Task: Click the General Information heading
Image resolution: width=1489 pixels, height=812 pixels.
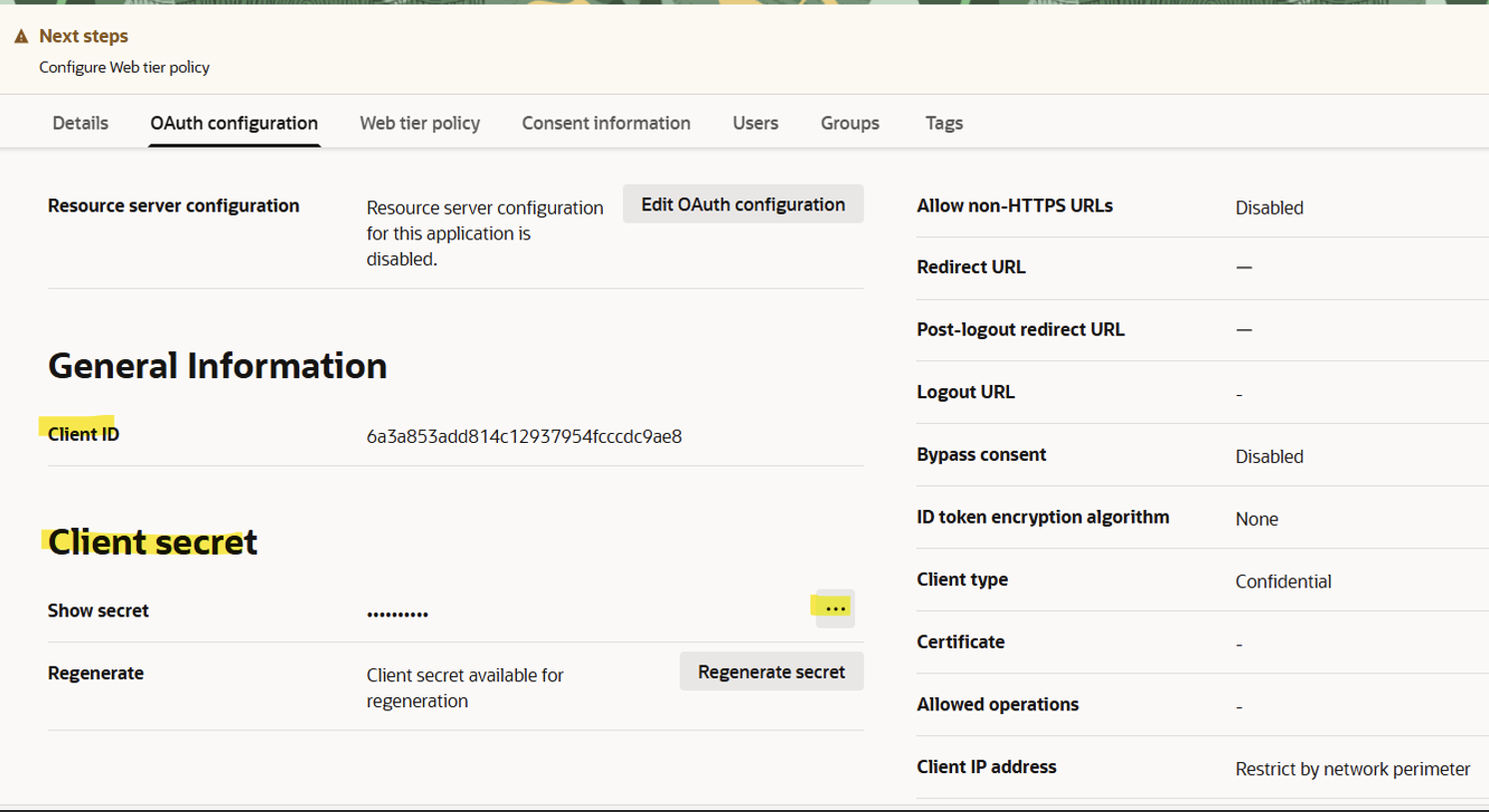Action: click(x=218, y=365)
